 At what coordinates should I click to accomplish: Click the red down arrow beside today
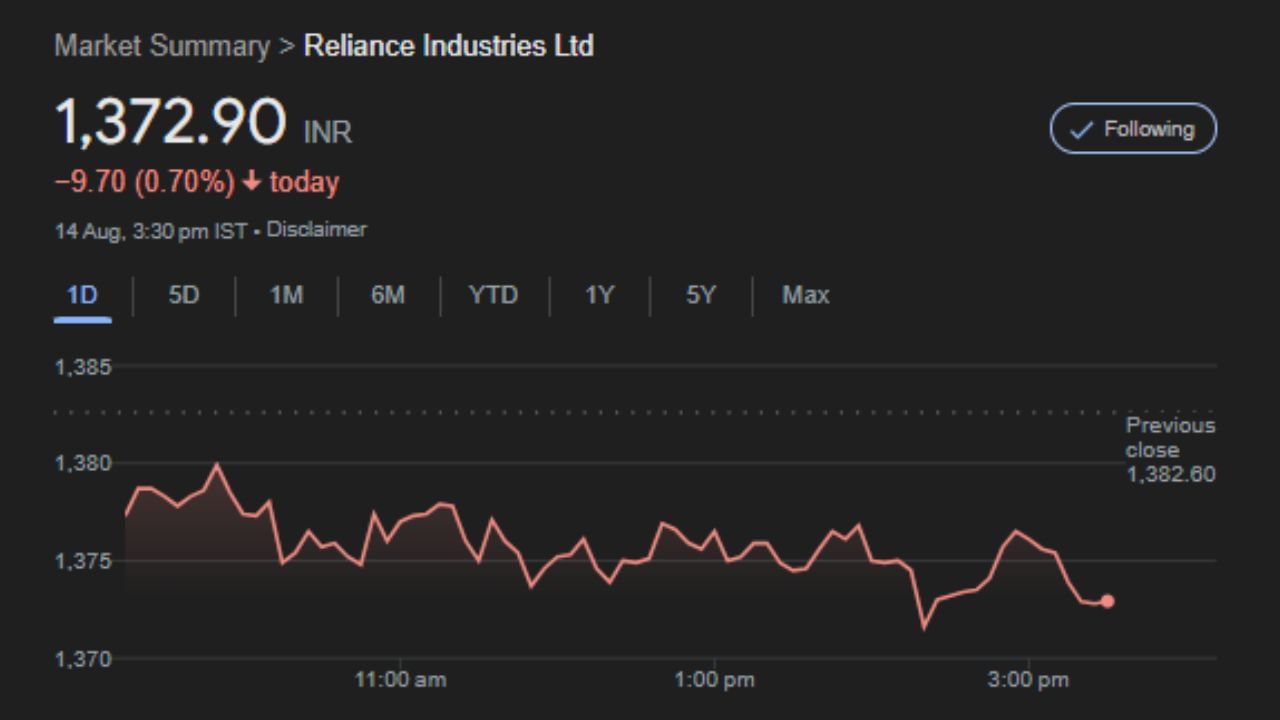tap(251, 183)
